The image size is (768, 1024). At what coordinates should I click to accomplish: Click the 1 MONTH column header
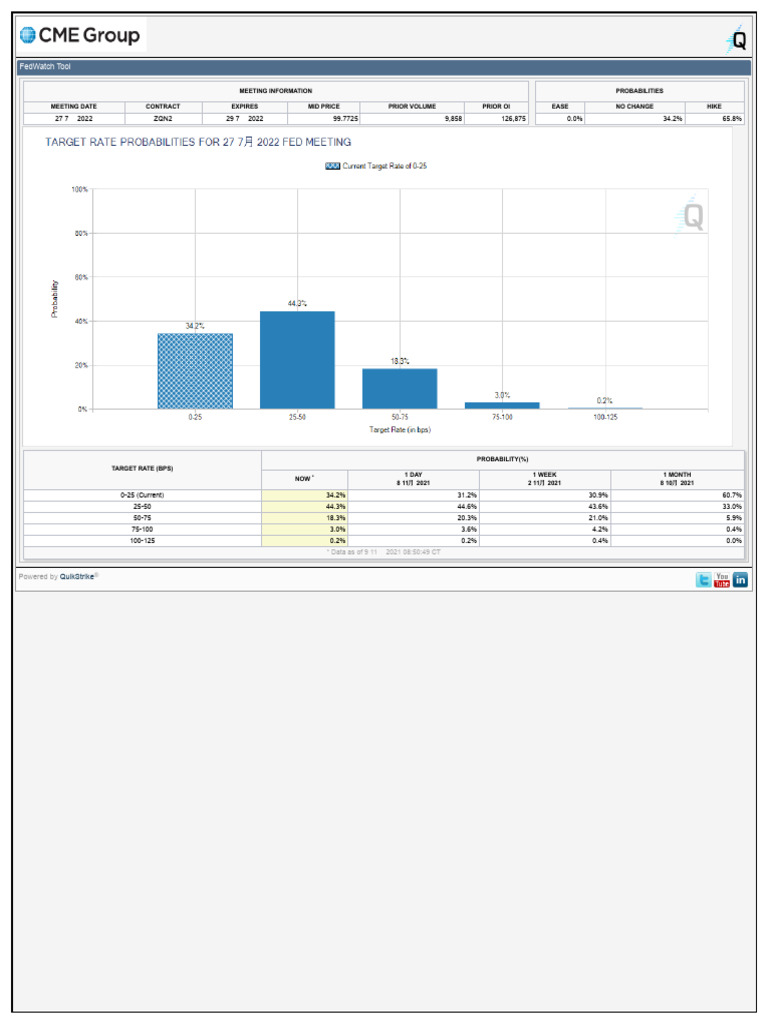click(677, 479)
